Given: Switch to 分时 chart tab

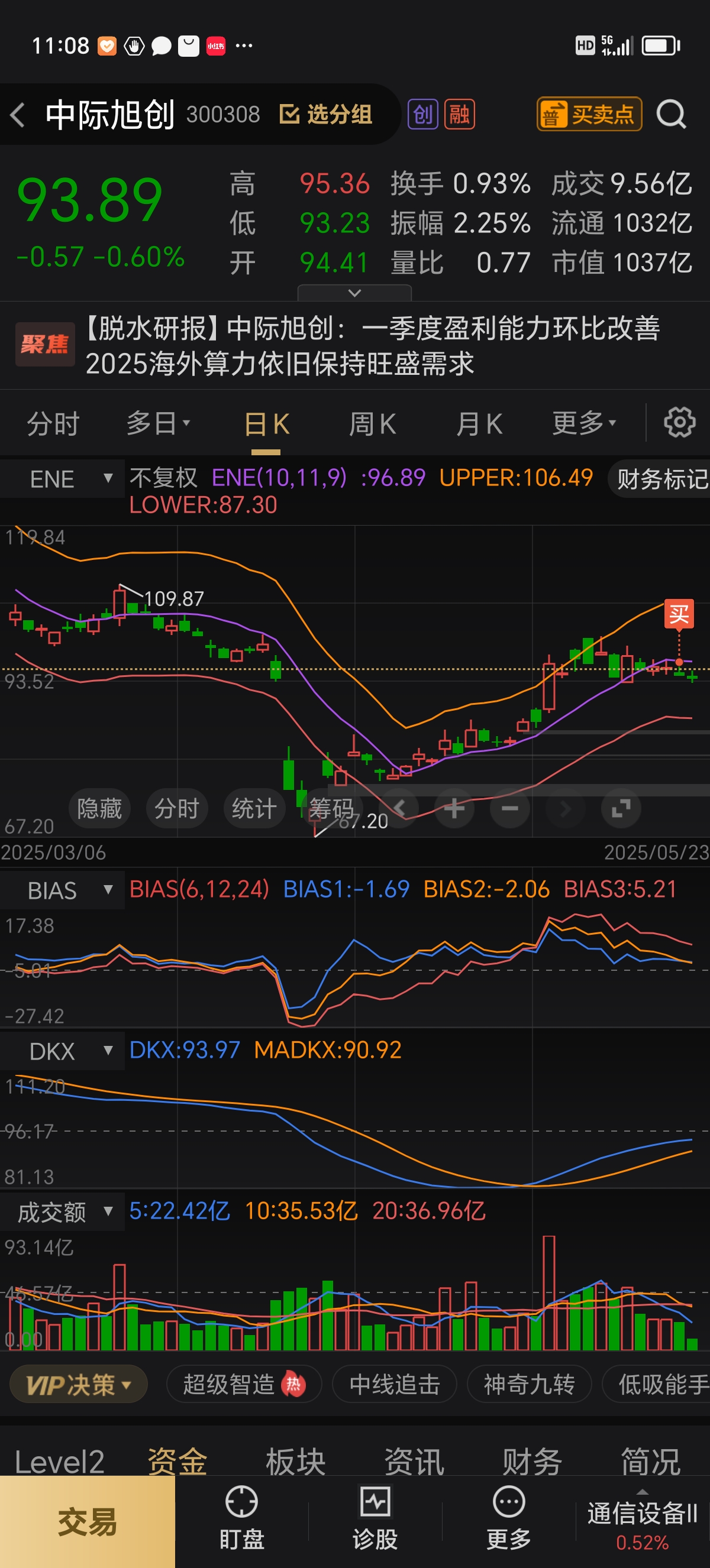Looking at the screenshot, I should pyautogui.click(x=53, y=424).
